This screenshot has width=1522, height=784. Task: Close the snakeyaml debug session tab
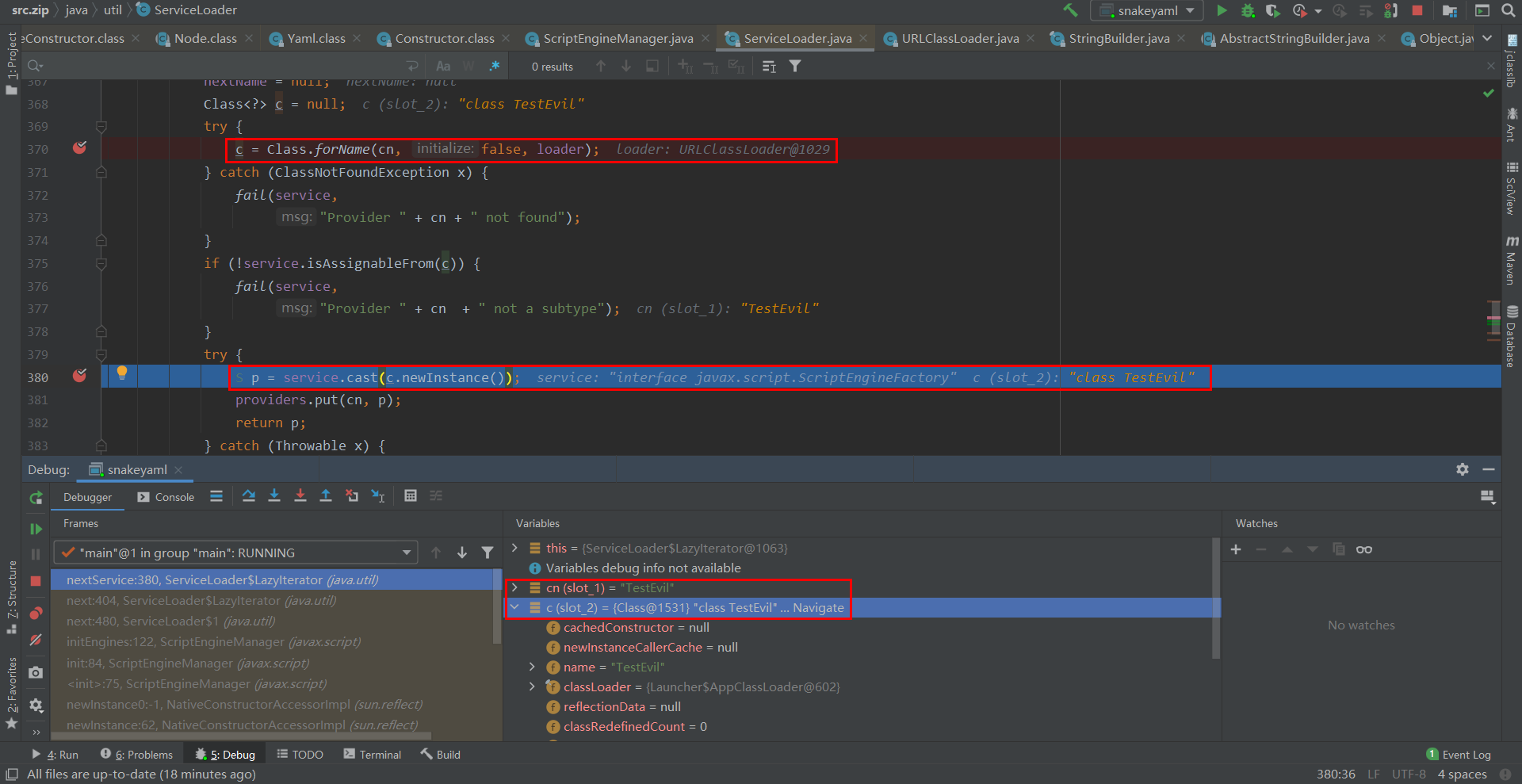point(178,470)
